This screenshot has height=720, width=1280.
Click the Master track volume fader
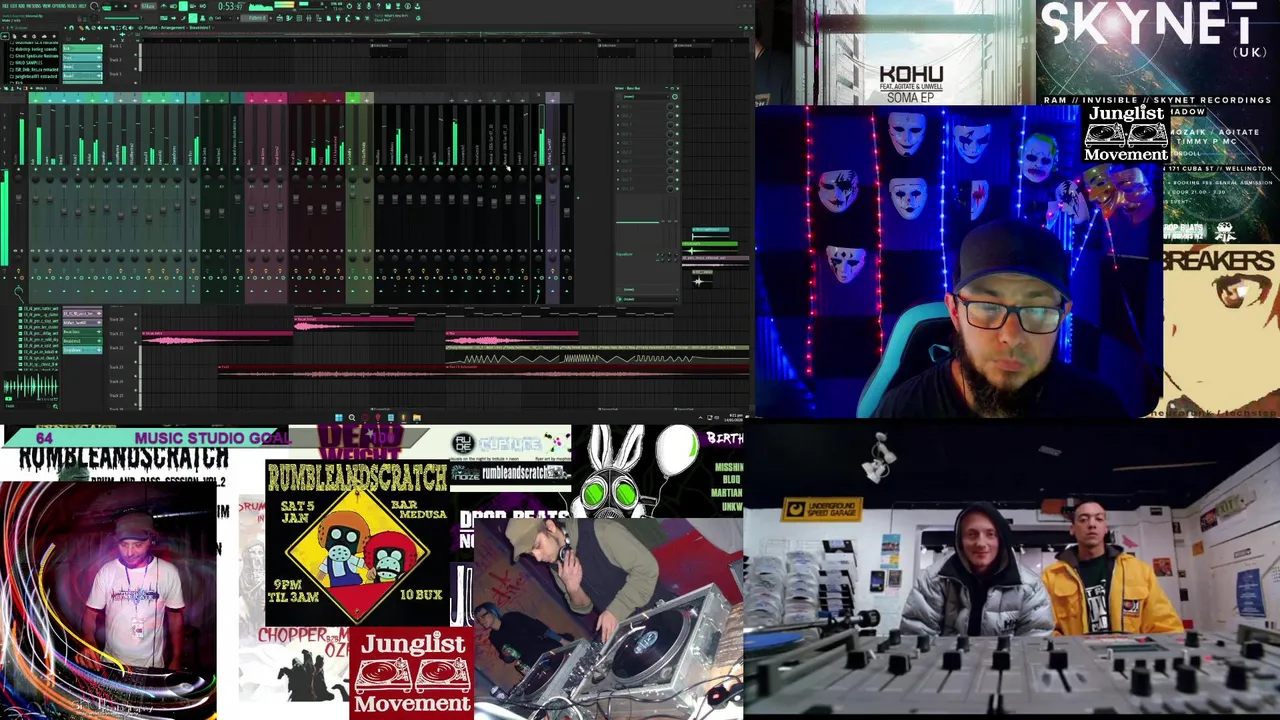tap(19, 198)
